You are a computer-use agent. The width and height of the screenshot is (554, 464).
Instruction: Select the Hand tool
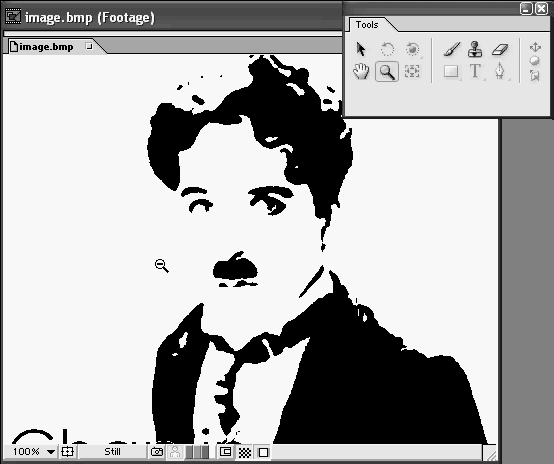click(x=361, y=71)
